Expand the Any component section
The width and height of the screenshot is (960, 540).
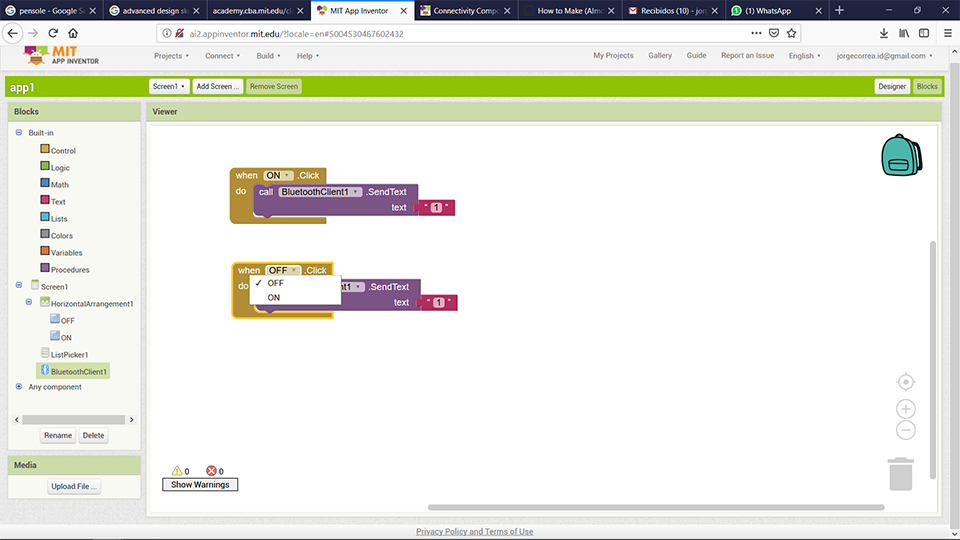tap(19, 386)
